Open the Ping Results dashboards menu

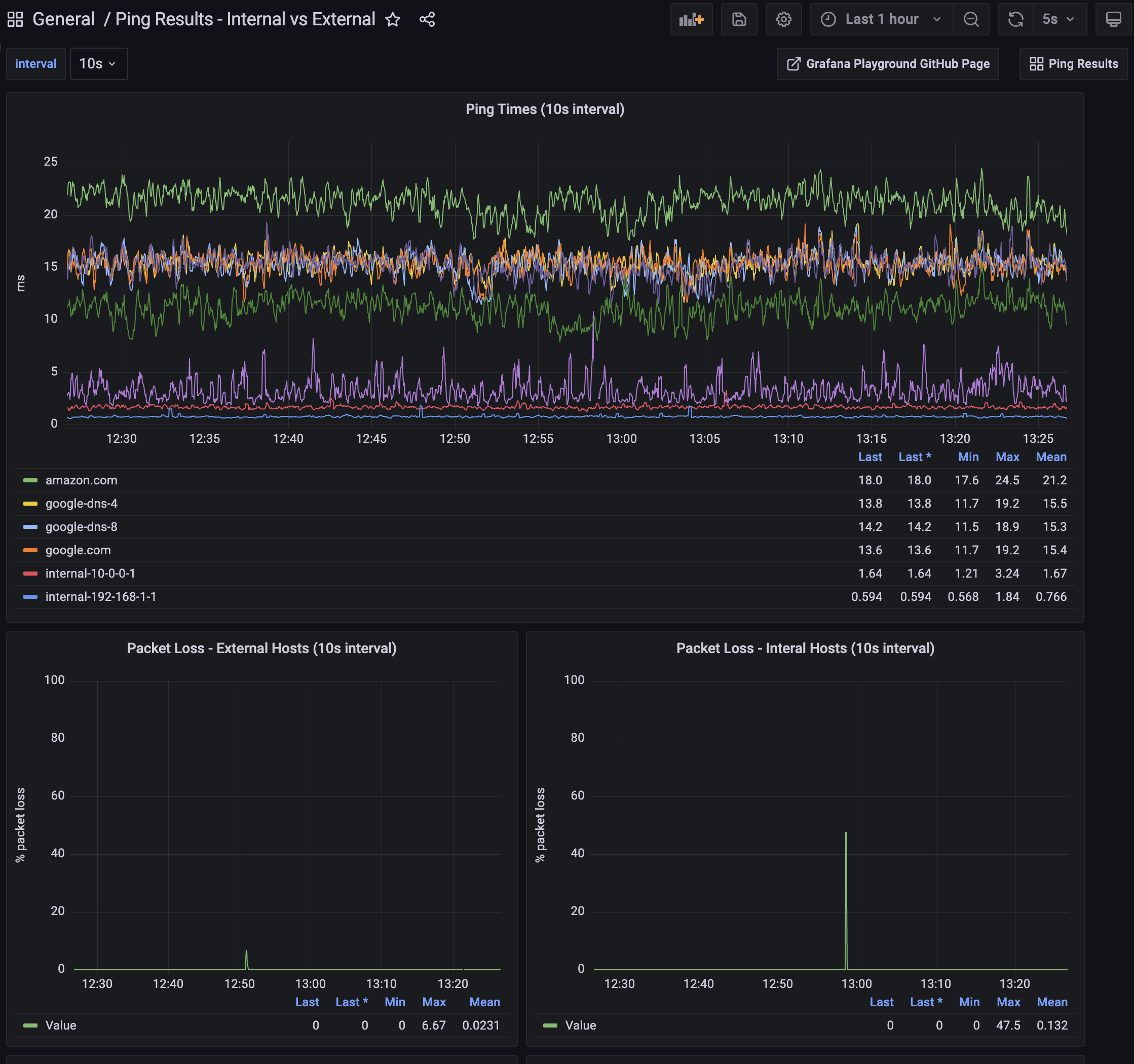(1073, 64)
